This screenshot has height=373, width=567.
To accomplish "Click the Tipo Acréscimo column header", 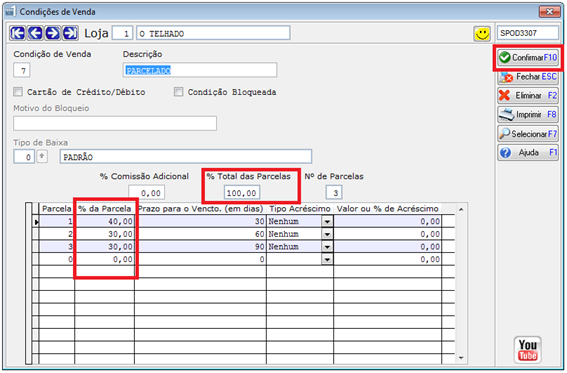I will pyautogui.click(x=300, y=209).
